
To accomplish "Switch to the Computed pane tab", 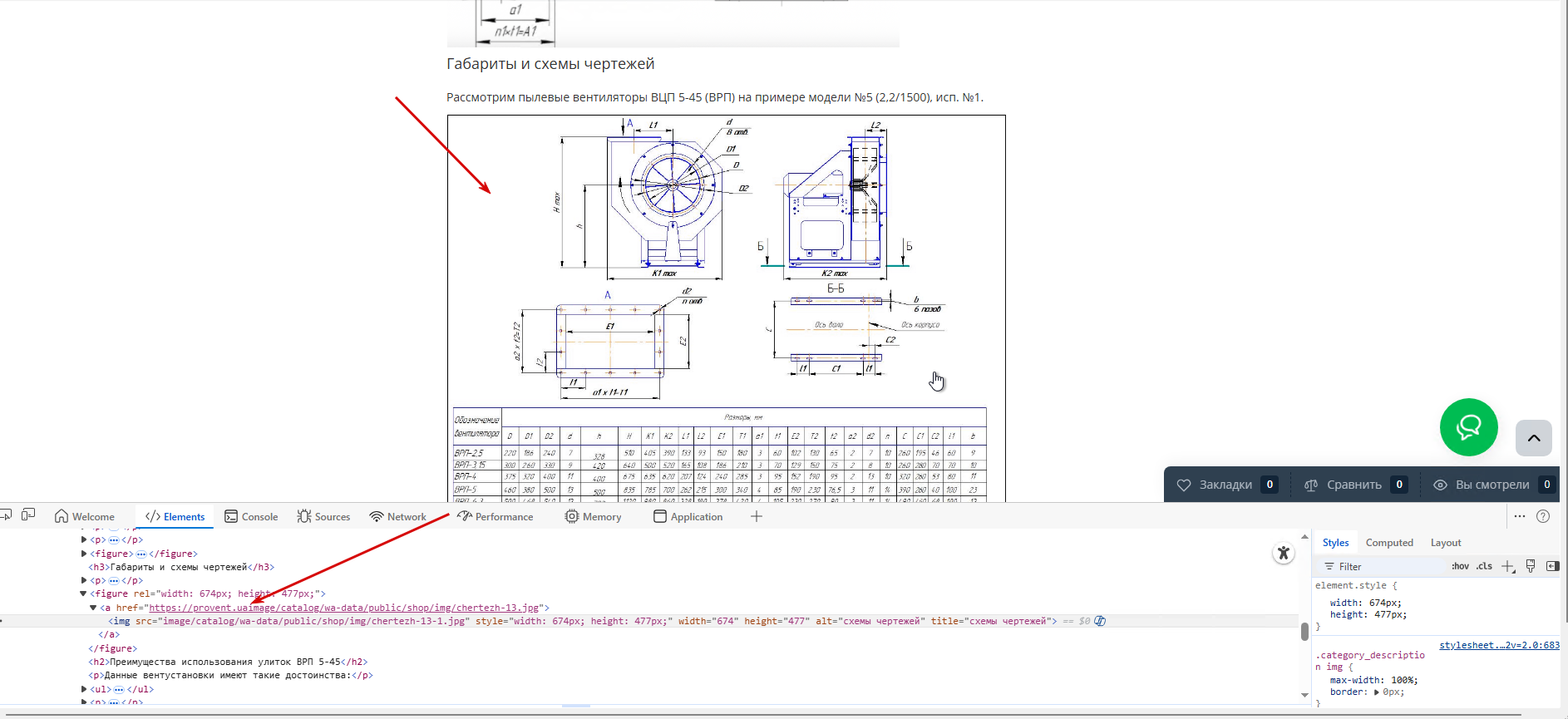I will (x=1389, y=543).
